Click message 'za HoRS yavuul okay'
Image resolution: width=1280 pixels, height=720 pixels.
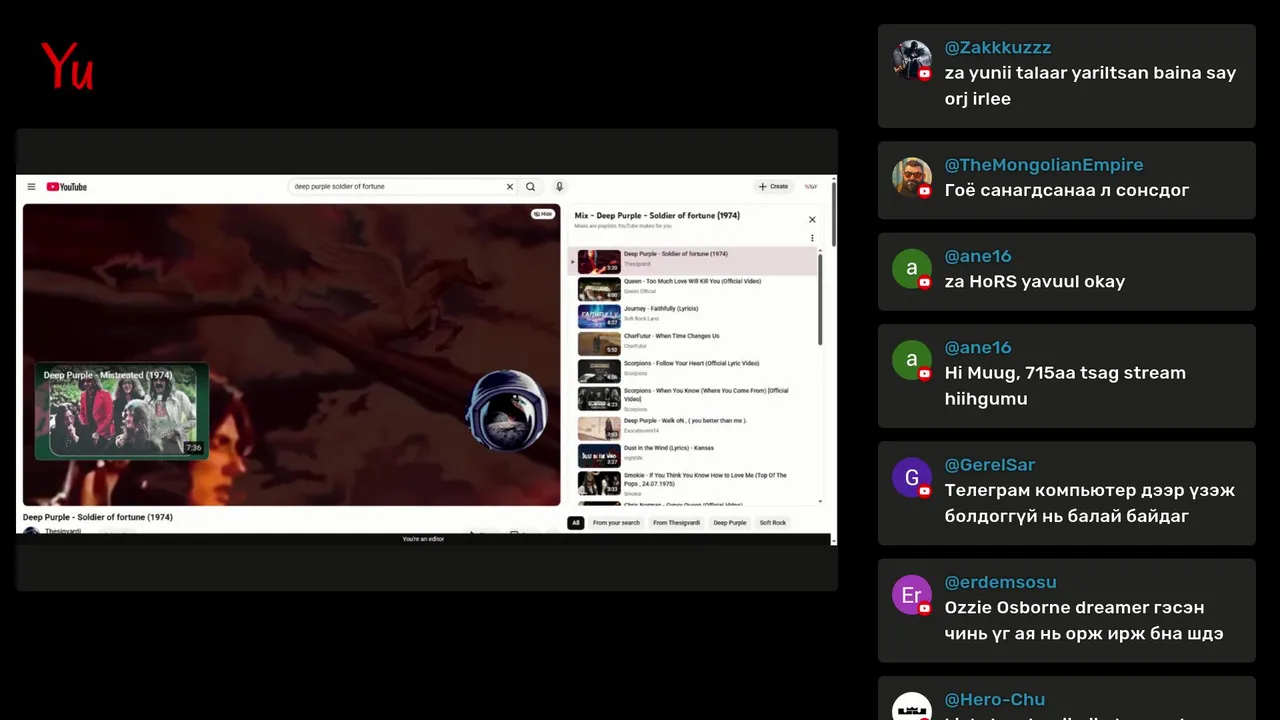pos(1035,282)
